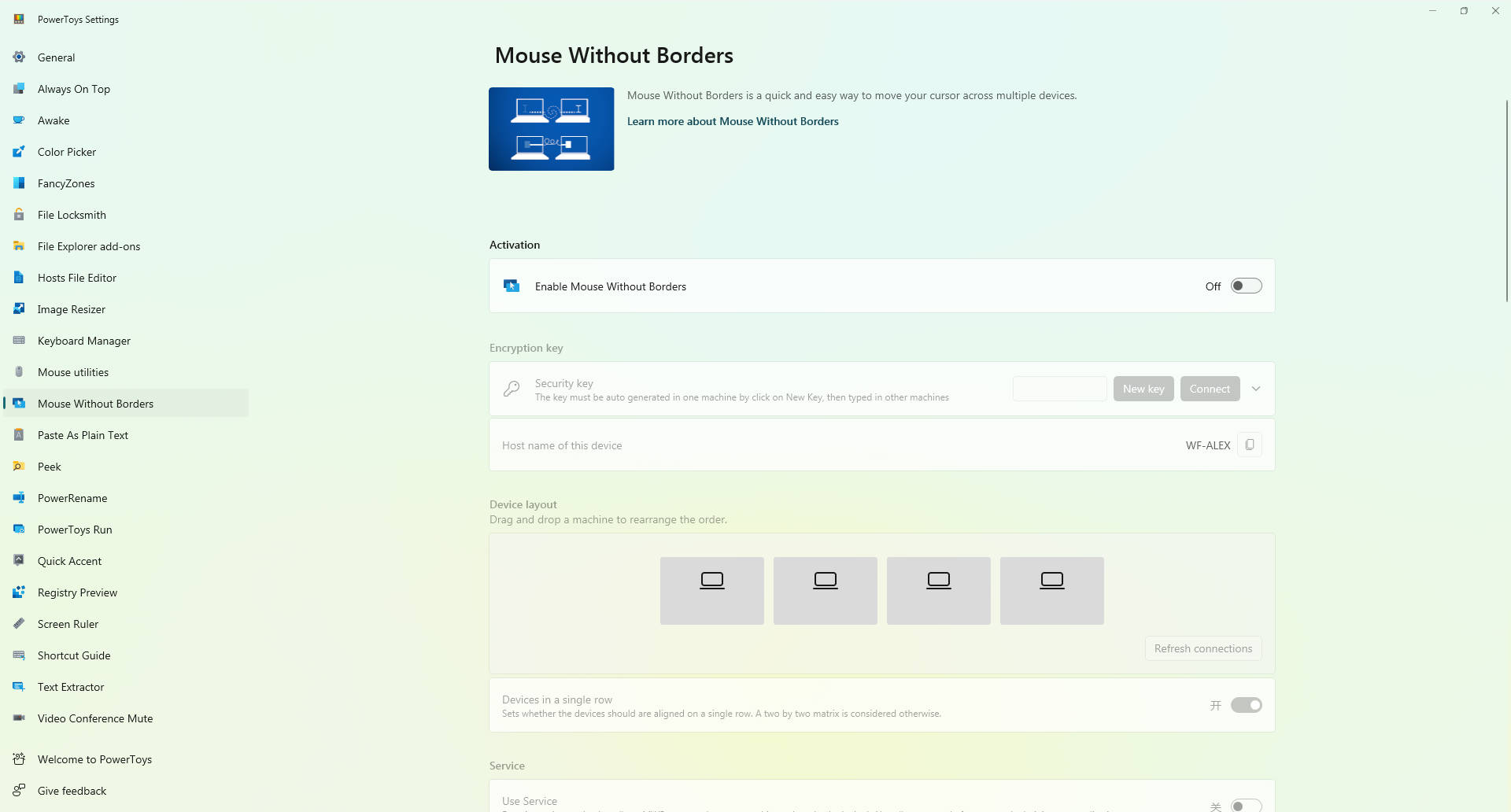Click the Keyboard Manager keyboard icon
1511x812 pixels.
click(x=19, y=341)
